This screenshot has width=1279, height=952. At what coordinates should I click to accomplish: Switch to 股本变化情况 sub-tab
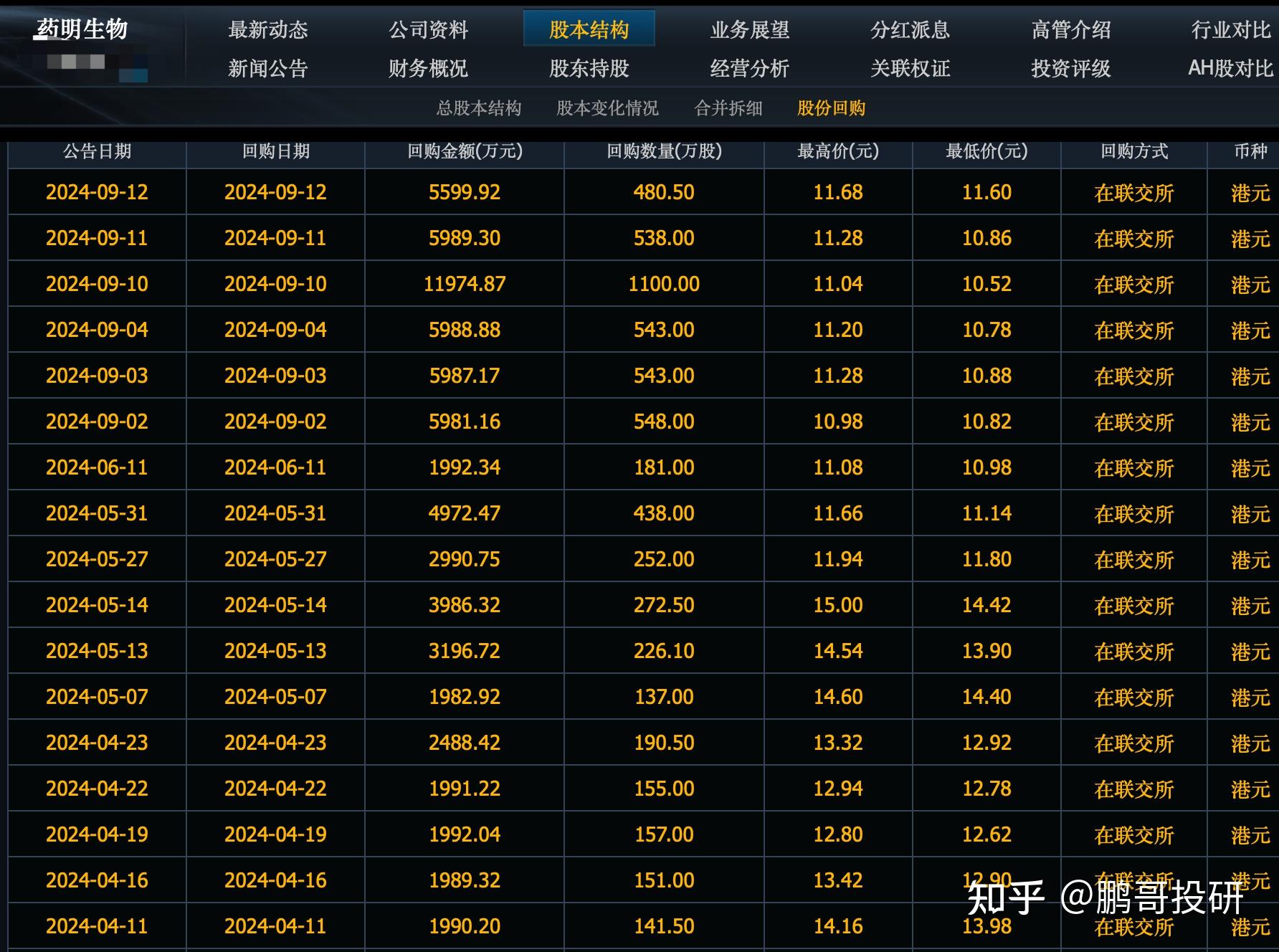tap(607, 108)
